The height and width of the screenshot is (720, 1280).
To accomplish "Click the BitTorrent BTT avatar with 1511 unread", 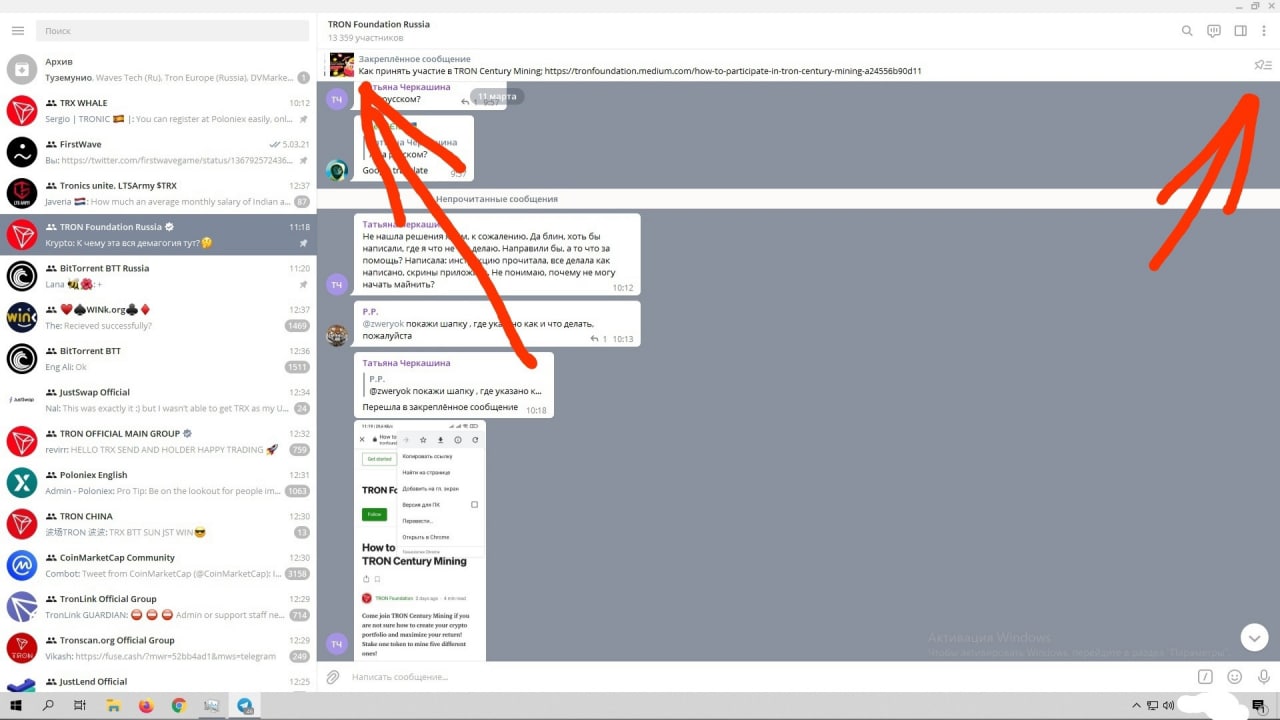I will [x=22, y=358].
